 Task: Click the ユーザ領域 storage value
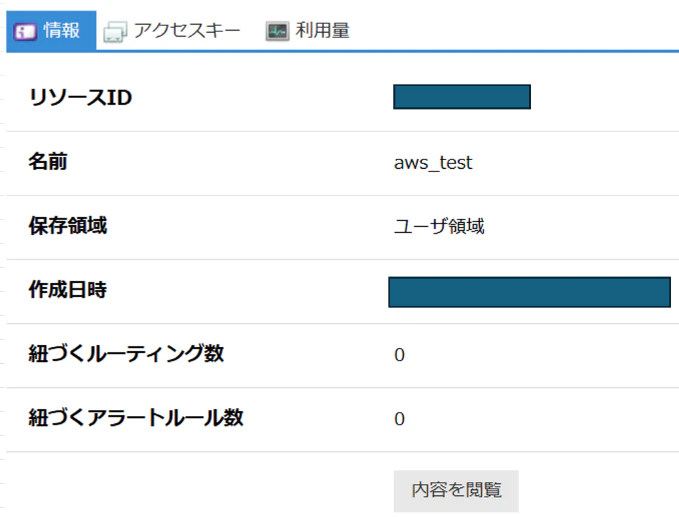click(439, 226)
